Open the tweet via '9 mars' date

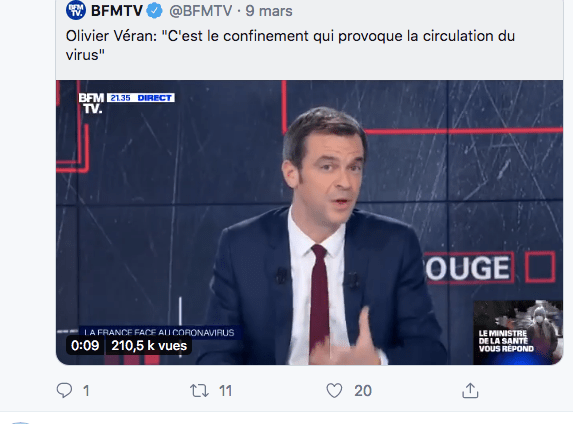(x=269, y=11)
